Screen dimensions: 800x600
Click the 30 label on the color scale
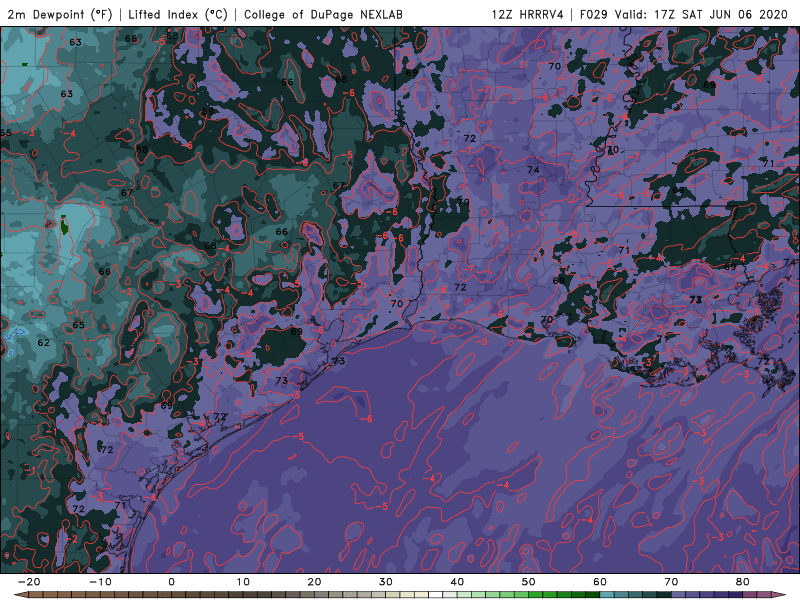click(x=386, y=582)
